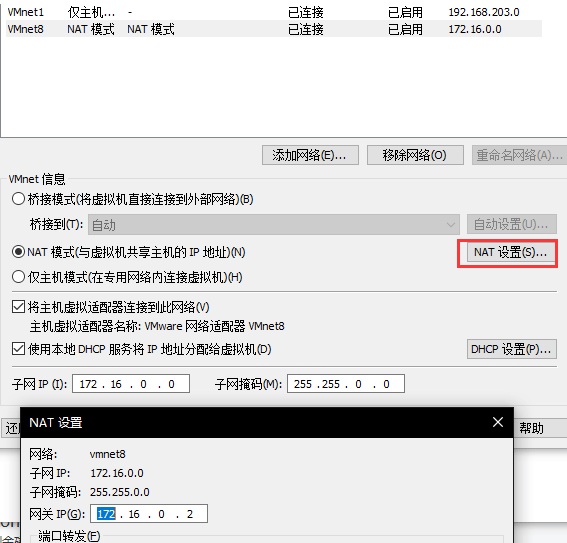Click 已启用 DHCP status in the VMnet8 row
The width and height of the screenshot is (567, 543).
tap(405, 29)
